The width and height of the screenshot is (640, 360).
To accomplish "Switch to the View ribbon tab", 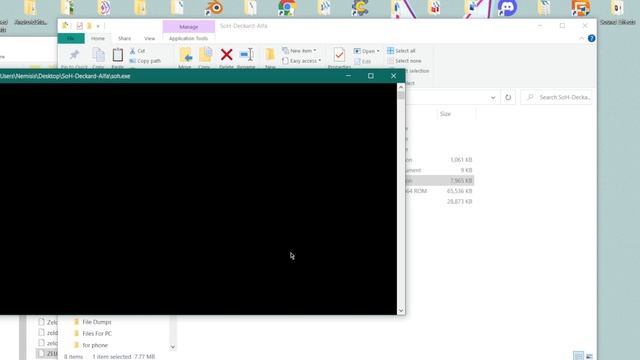I will 149,38.
